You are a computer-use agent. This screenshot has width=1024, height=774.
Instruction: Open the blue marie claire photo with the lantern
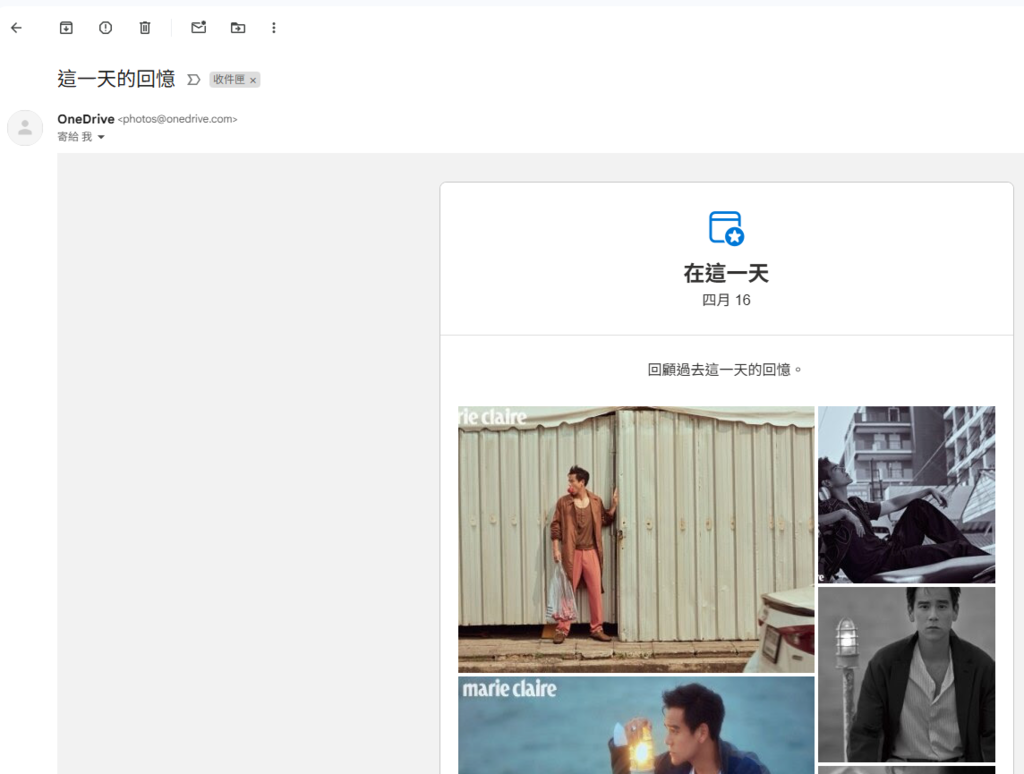(636, 725)
